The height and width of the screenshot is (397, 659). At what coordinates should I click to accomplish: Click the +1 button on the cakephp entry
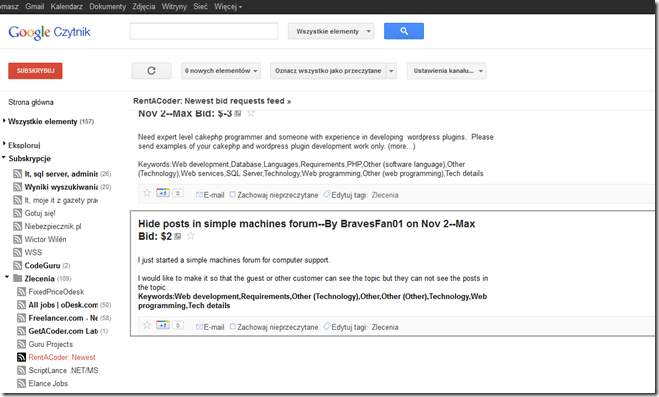[x=163, y=193]
